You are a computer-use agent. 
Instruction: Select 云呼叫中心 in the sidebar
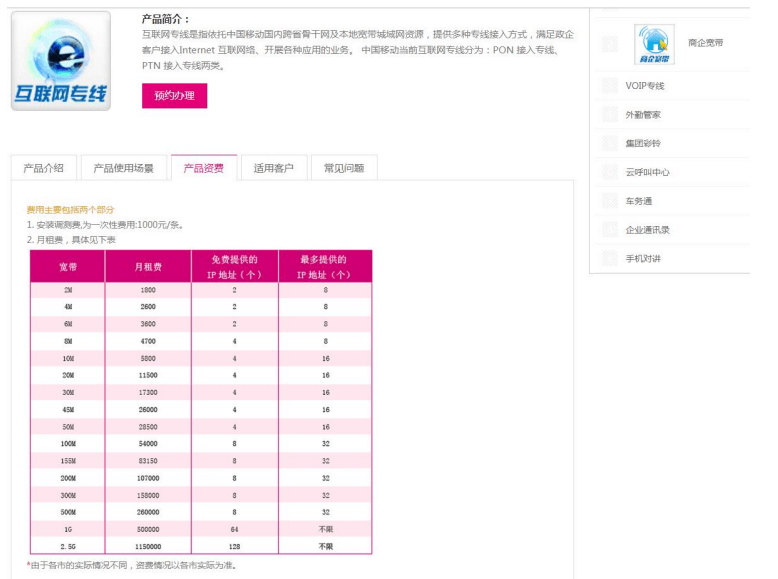click(648, 172)
